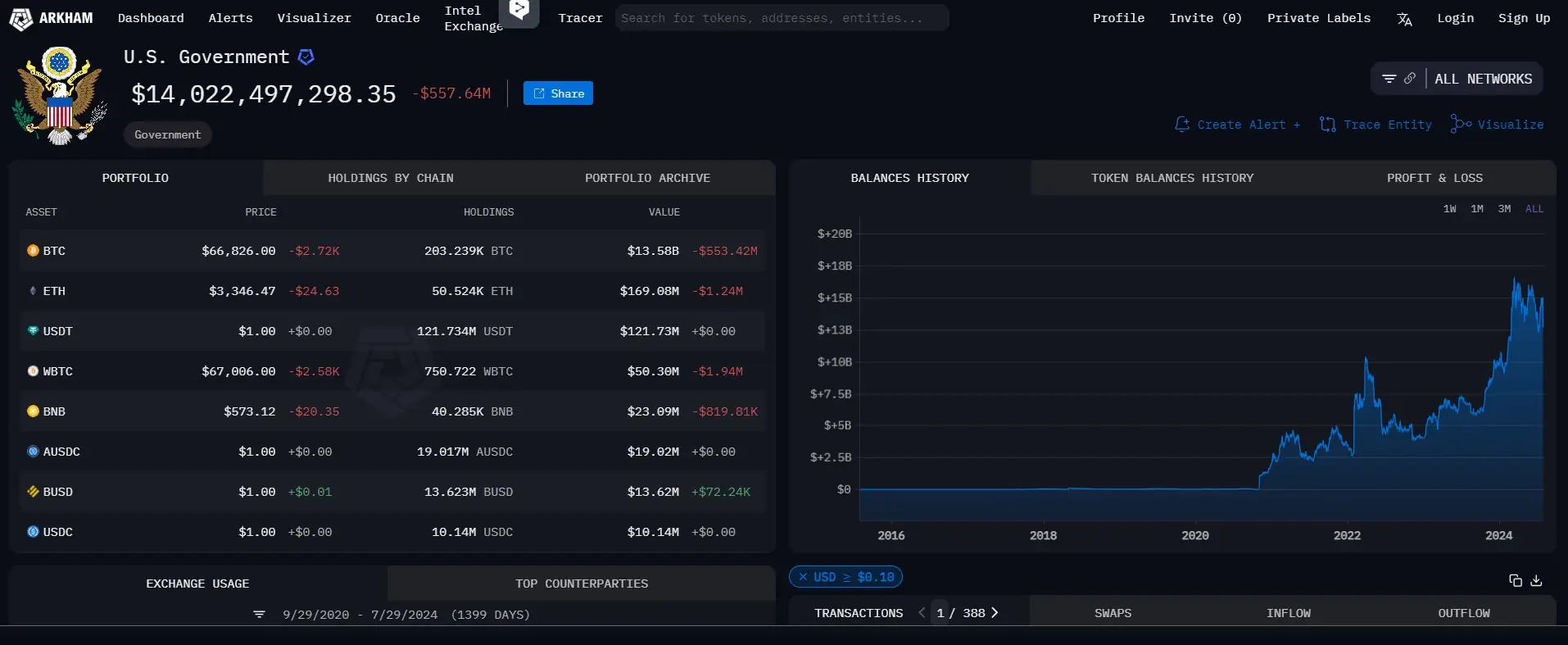The width and height of the screenshot is (1568, 645).
Task: Click the Login button
Action: click(x=1455, y=18)
